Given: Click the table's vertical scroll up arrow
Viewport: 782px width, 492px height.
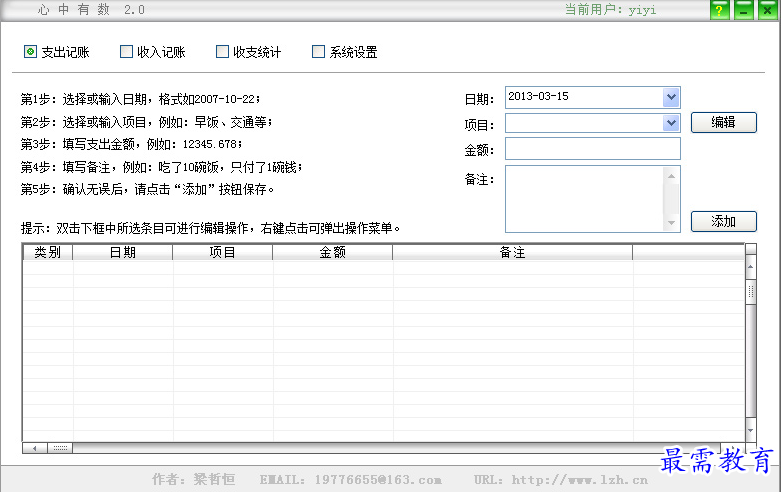Looking at the screenshot, I should 751,267.
